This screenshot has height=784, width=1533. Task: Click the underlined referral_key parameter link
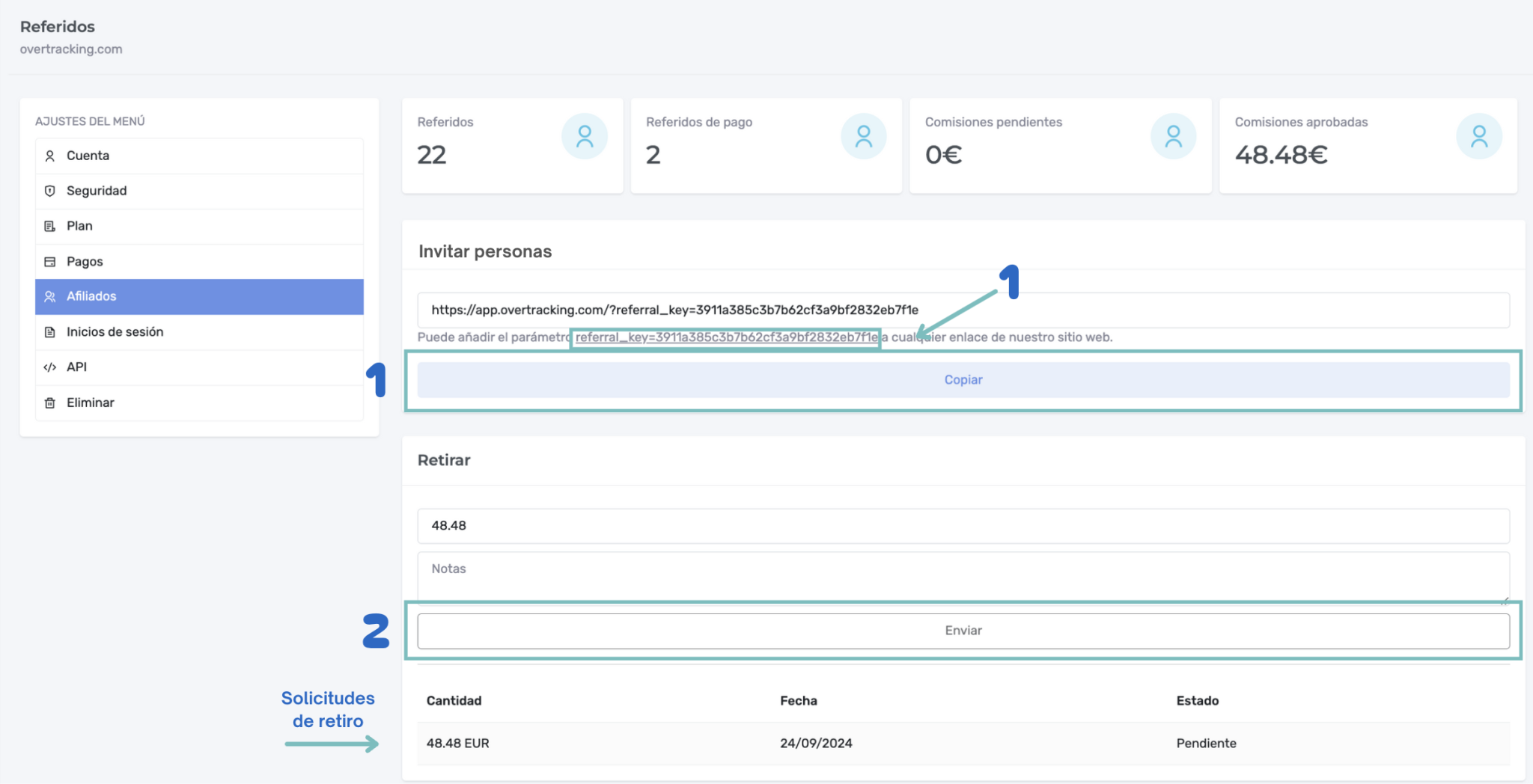tap(726, 337)
